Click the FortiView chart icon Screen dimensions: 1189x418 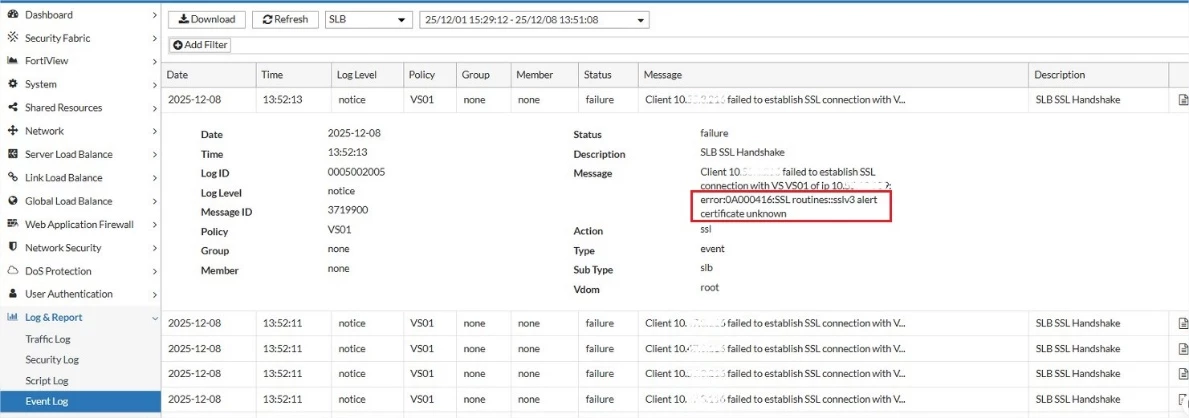coord(12,61)
